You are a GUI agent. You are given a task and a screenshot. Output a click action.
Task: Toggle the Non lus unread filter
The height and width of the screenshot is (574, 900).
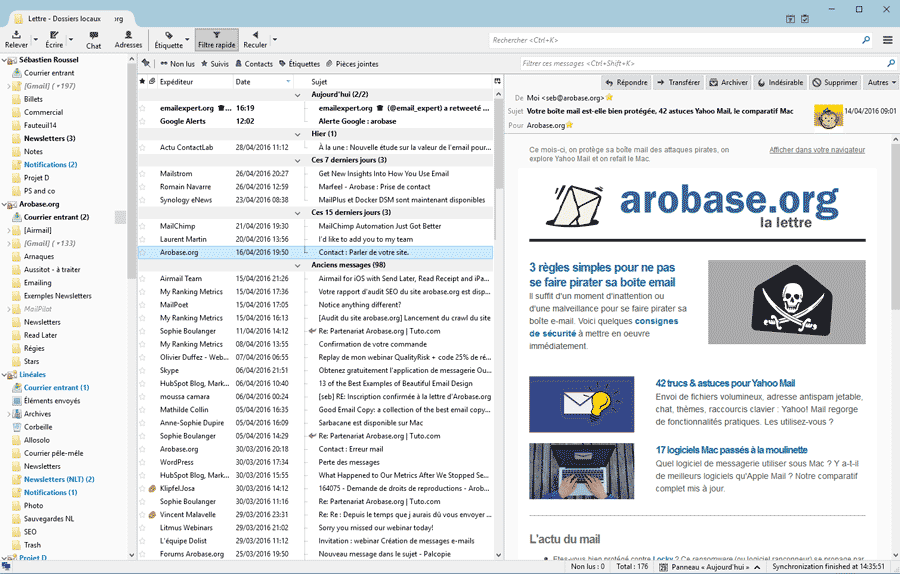point(177,64)
